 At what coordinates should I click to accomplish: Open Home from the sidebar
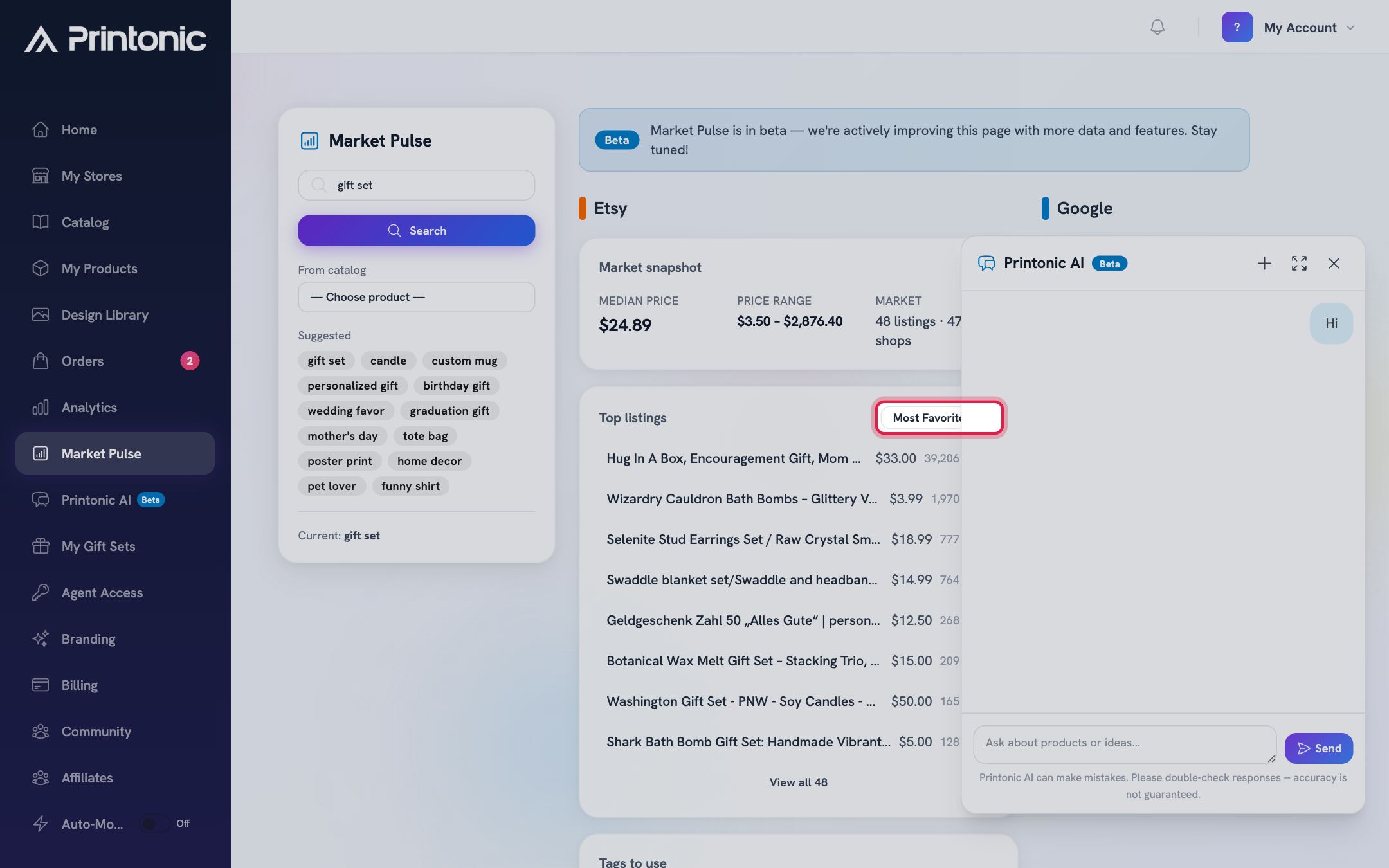(115, 130)
